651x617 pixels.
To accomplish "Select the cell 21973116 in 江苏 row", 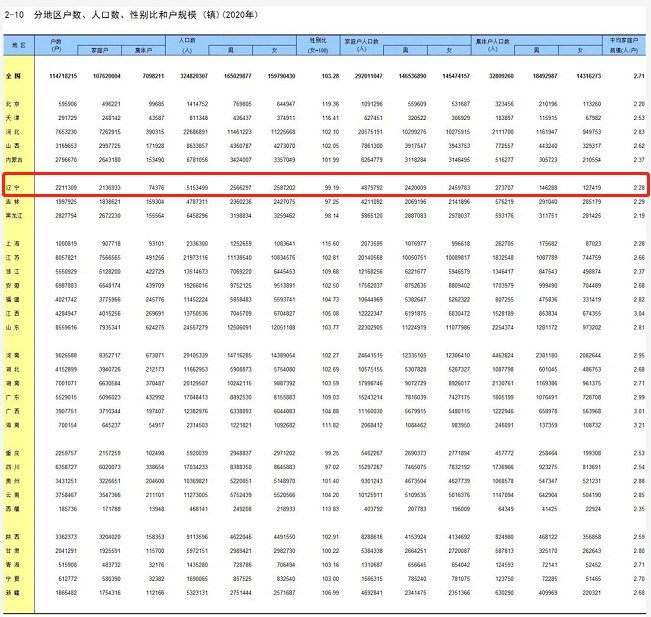I will coord(196,258).
